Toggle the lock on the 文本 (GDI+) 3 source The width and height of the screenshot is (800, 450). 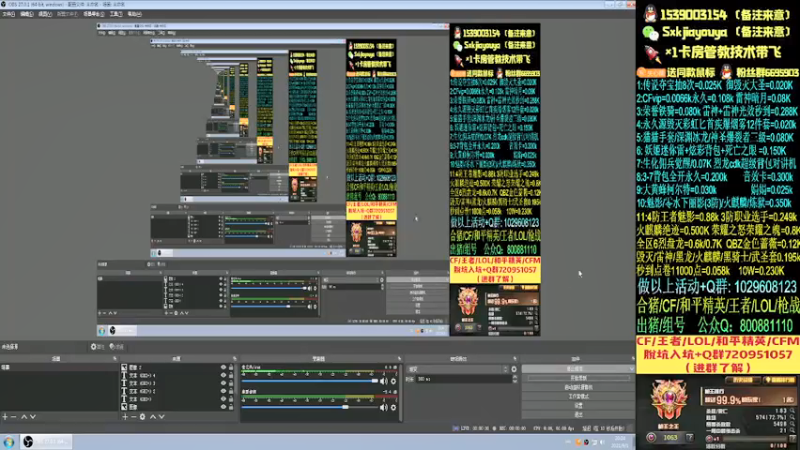(231, 383)
